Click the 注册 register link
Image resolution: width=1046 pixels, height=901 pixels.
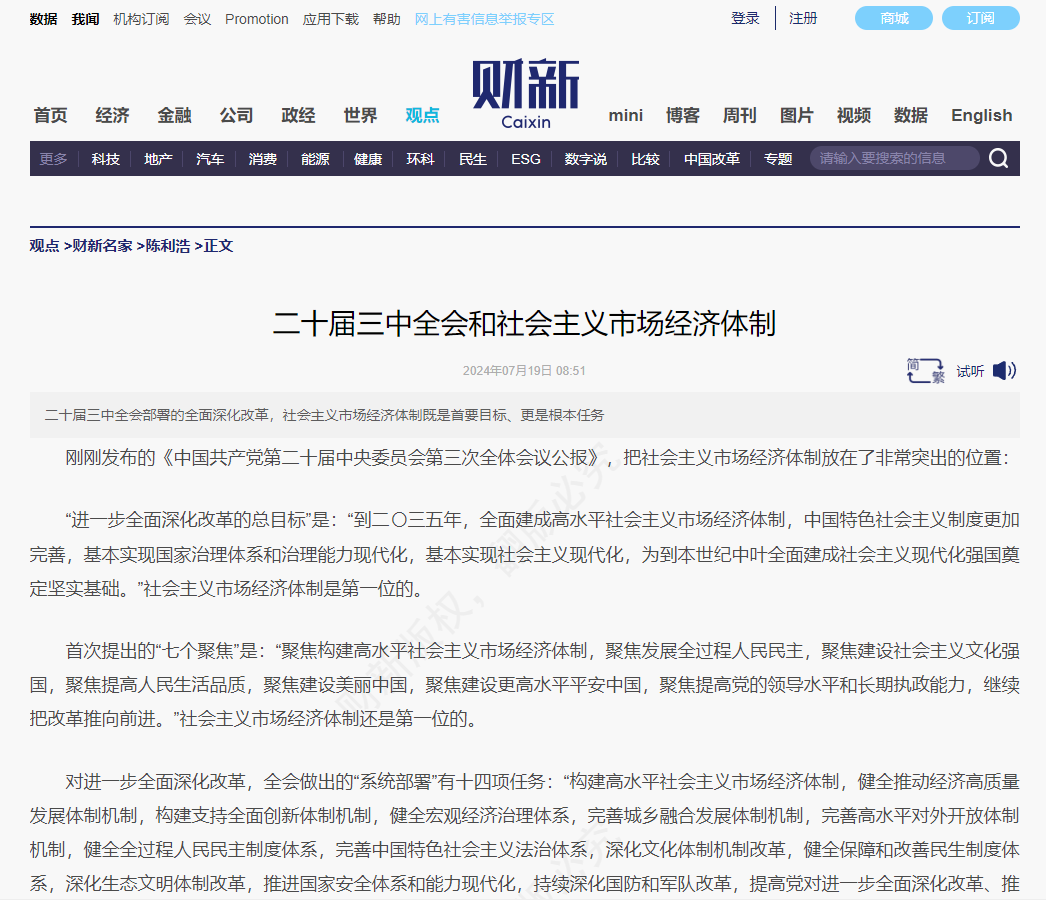coord(803,18)
